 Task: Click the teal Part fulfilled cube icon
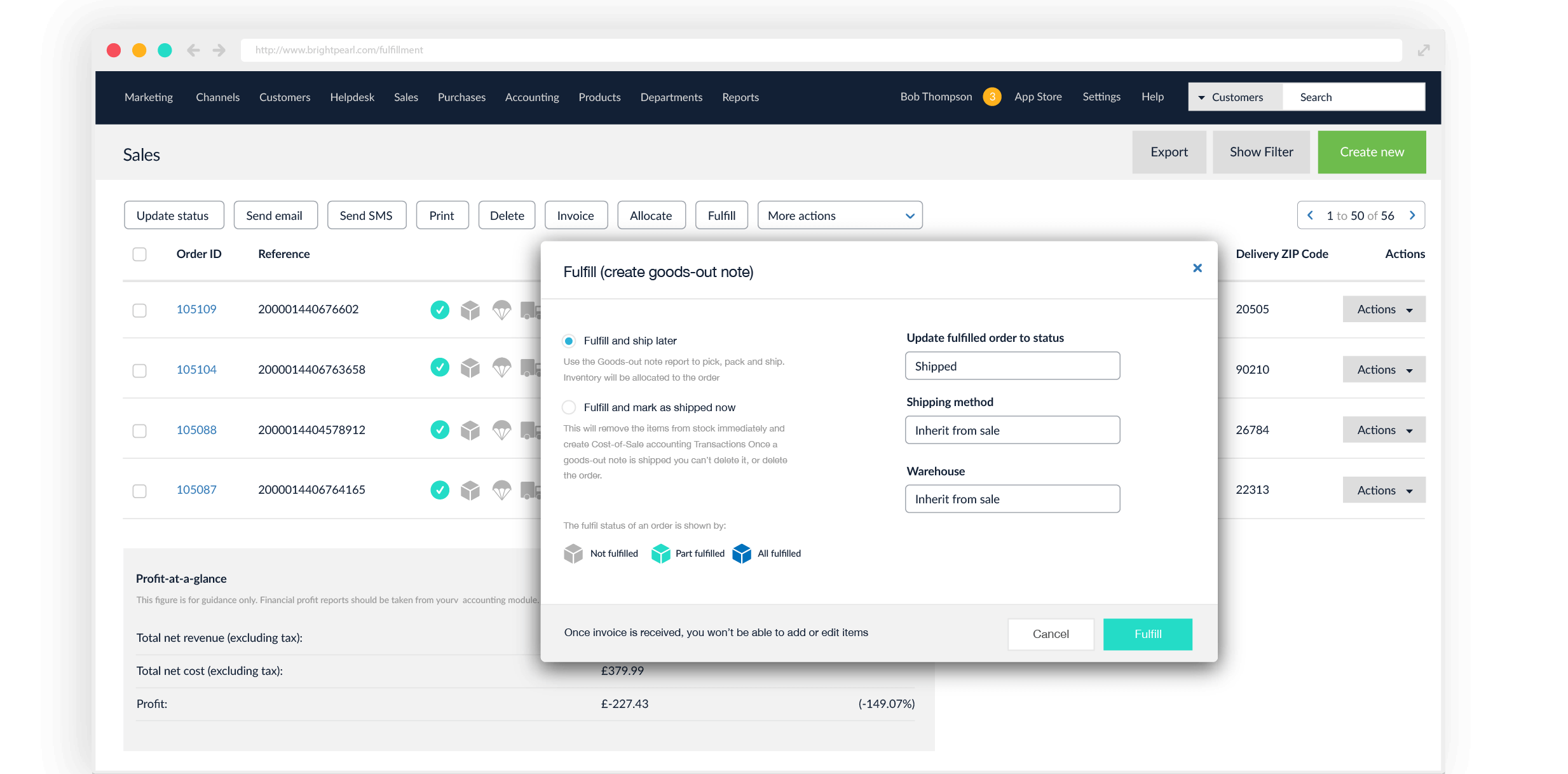[660, 553]
